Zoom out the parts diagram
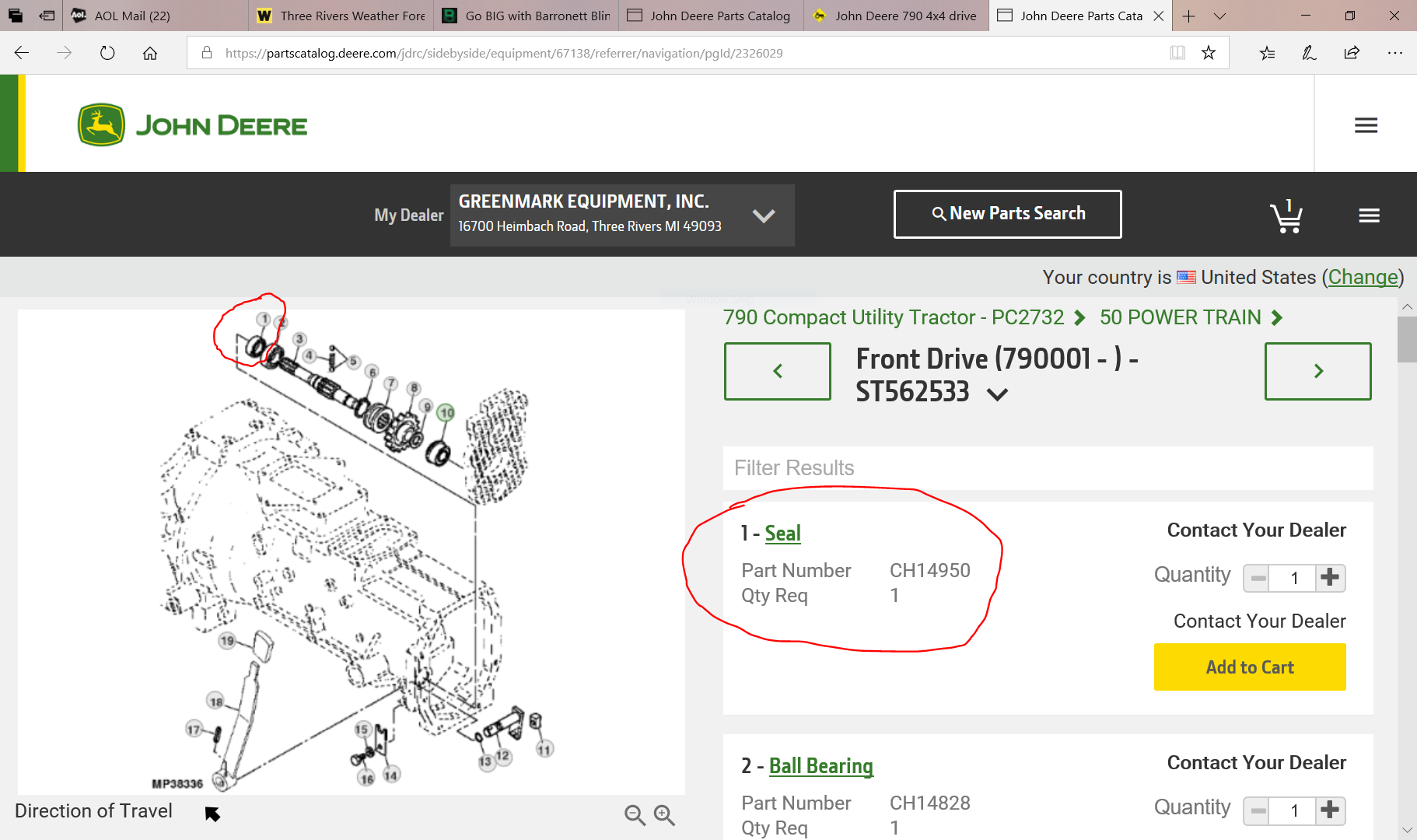This screenshot has height=840, width=1417. point(635,814)
